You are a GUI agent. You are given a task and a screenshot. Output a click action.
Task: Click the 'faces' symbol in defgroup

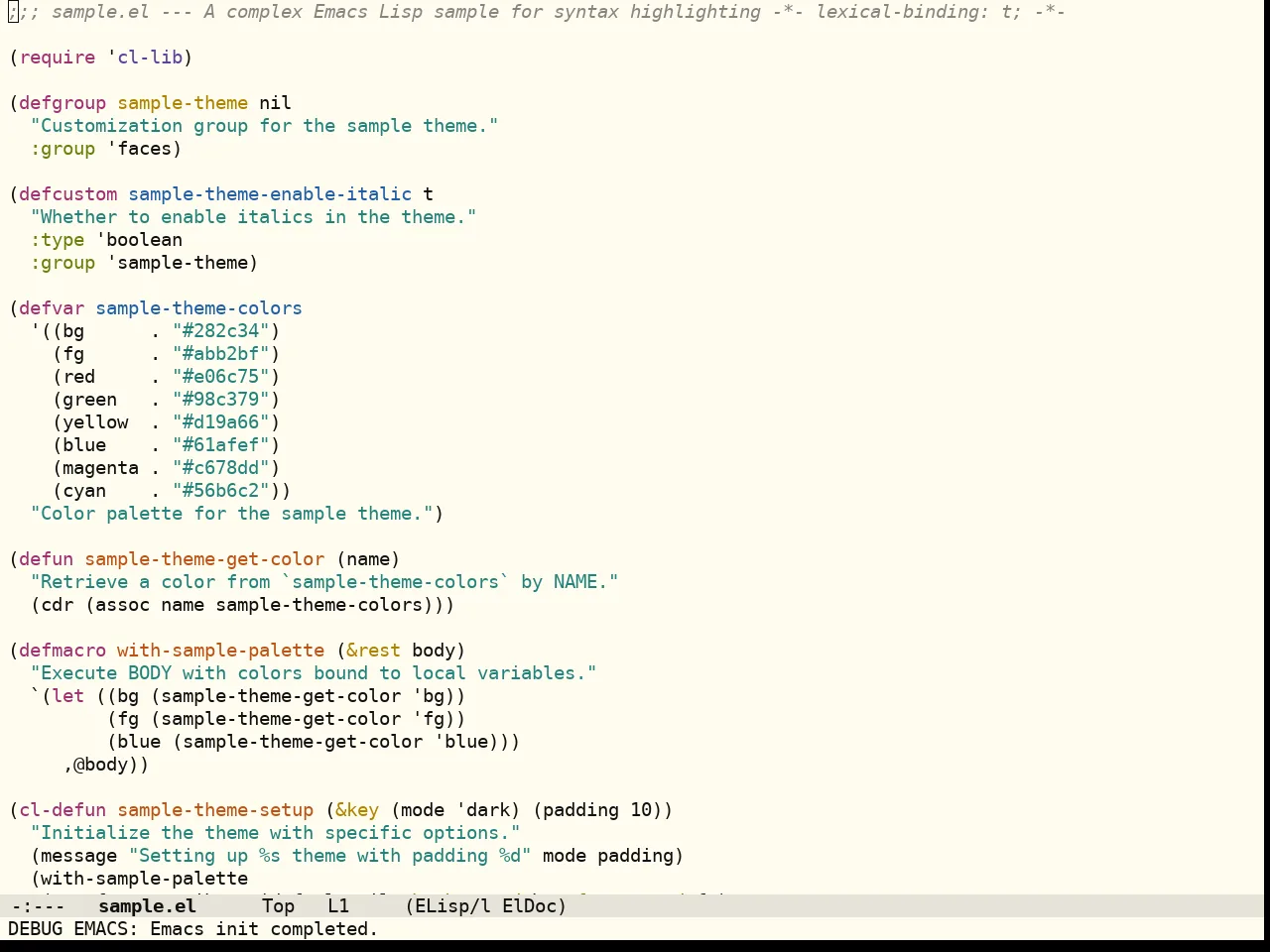click(x=144, y=149)
